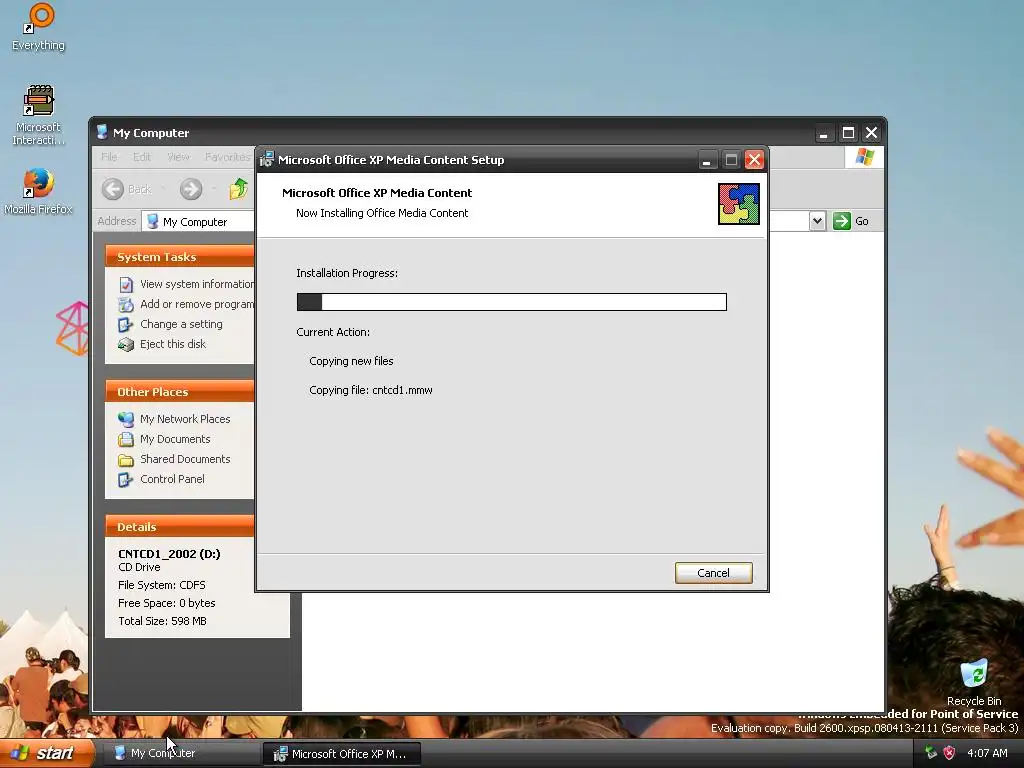Click the Change a setting icon

(126, 325)
